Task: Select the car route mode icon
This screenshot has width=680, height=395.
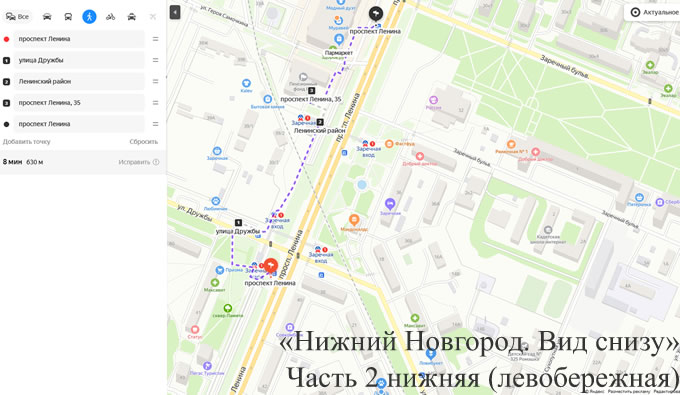Action: point(47,16)
